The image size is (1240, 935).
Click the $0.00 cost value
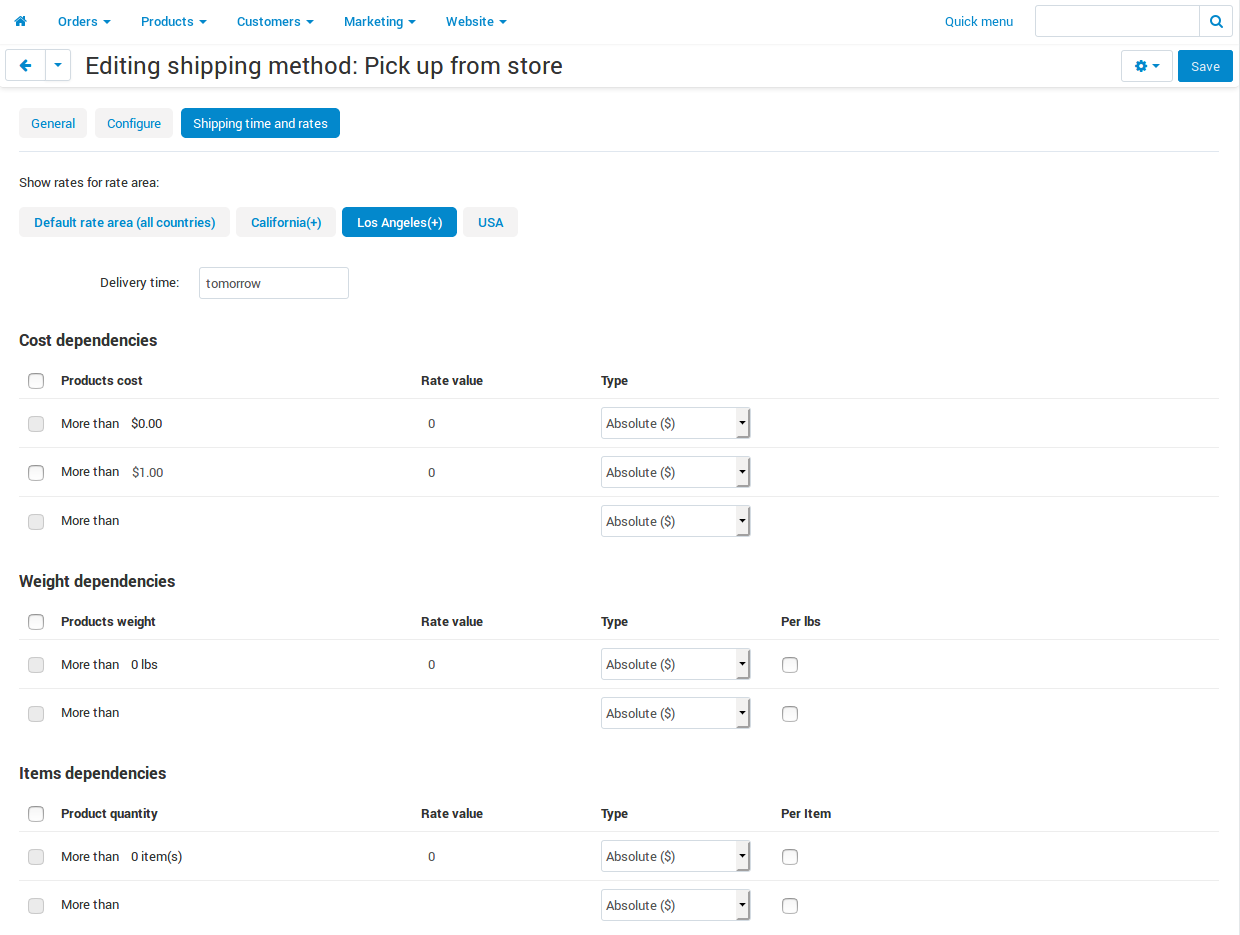[x=147, y=424]
